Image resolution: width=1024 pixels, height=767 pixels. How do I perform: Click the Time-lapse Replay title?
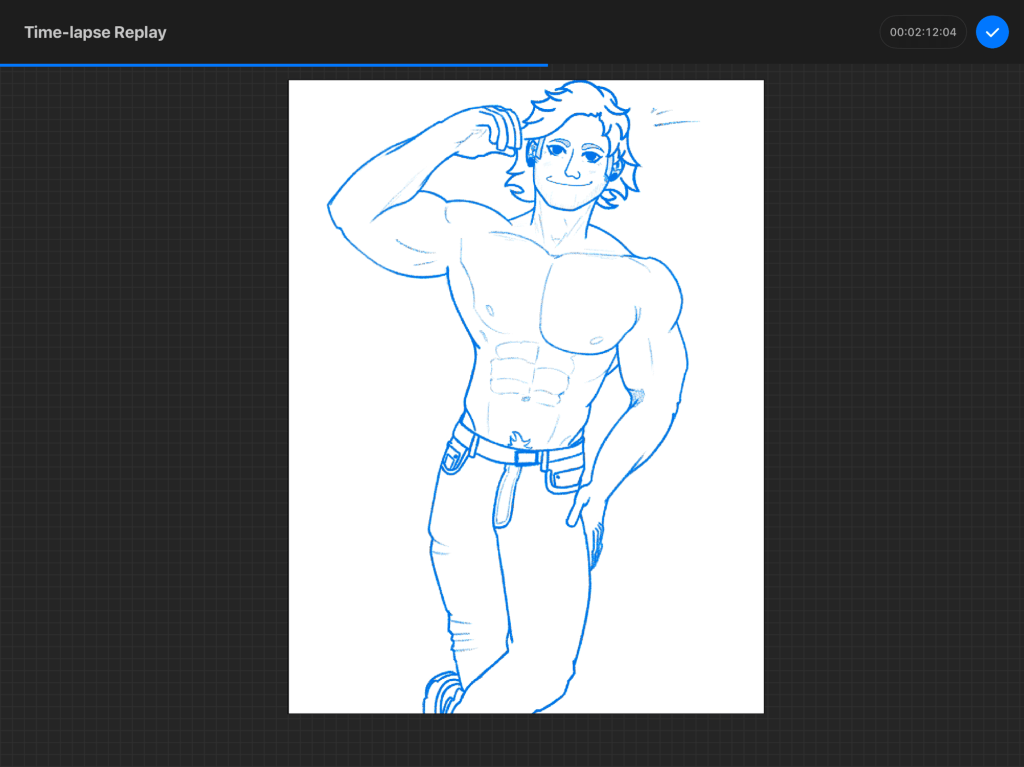click(x=95, y=32)
